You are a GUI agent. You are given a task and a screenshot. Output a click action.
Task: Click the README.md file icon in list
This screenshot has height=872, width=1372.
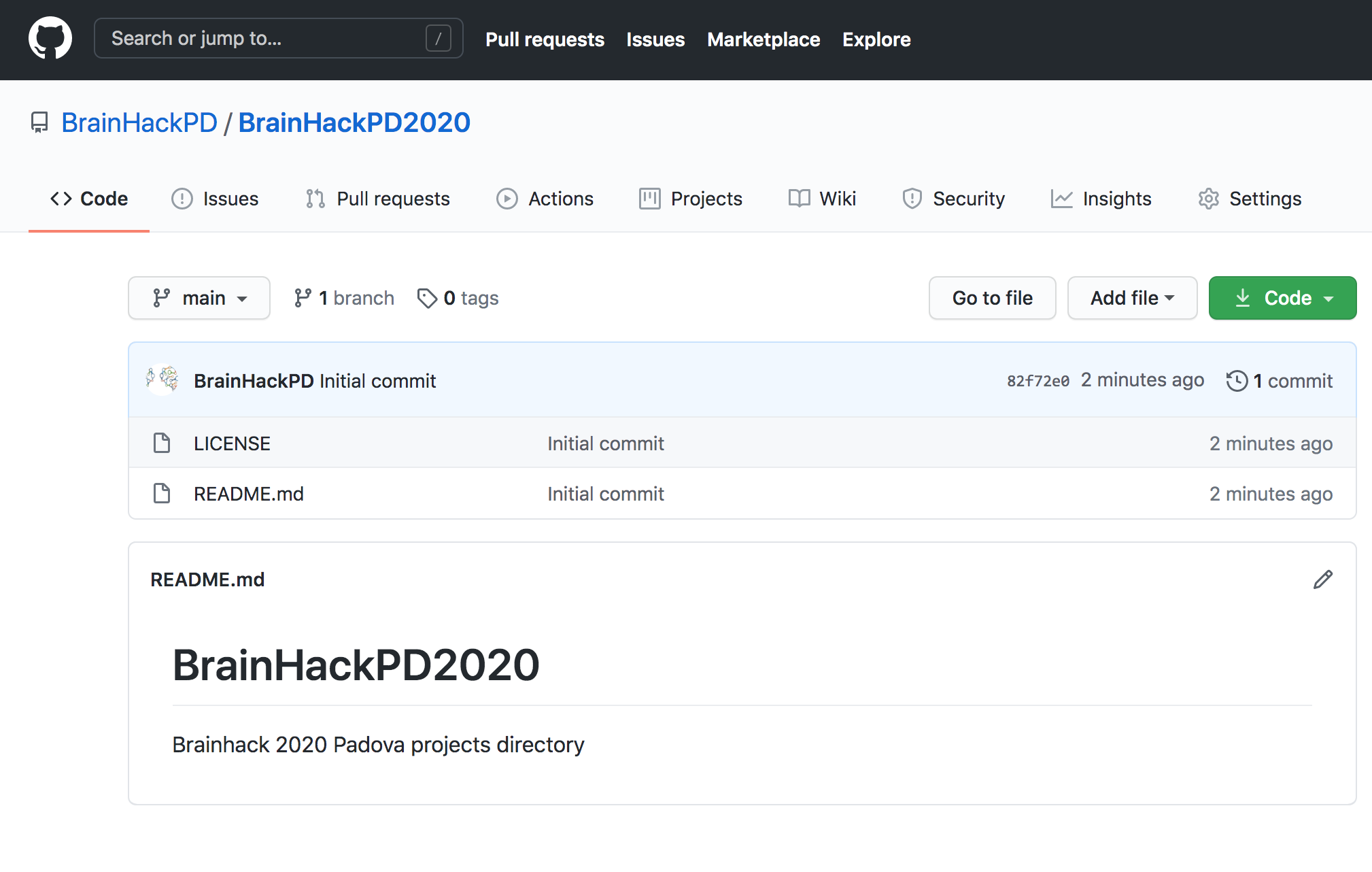[162, 493]
